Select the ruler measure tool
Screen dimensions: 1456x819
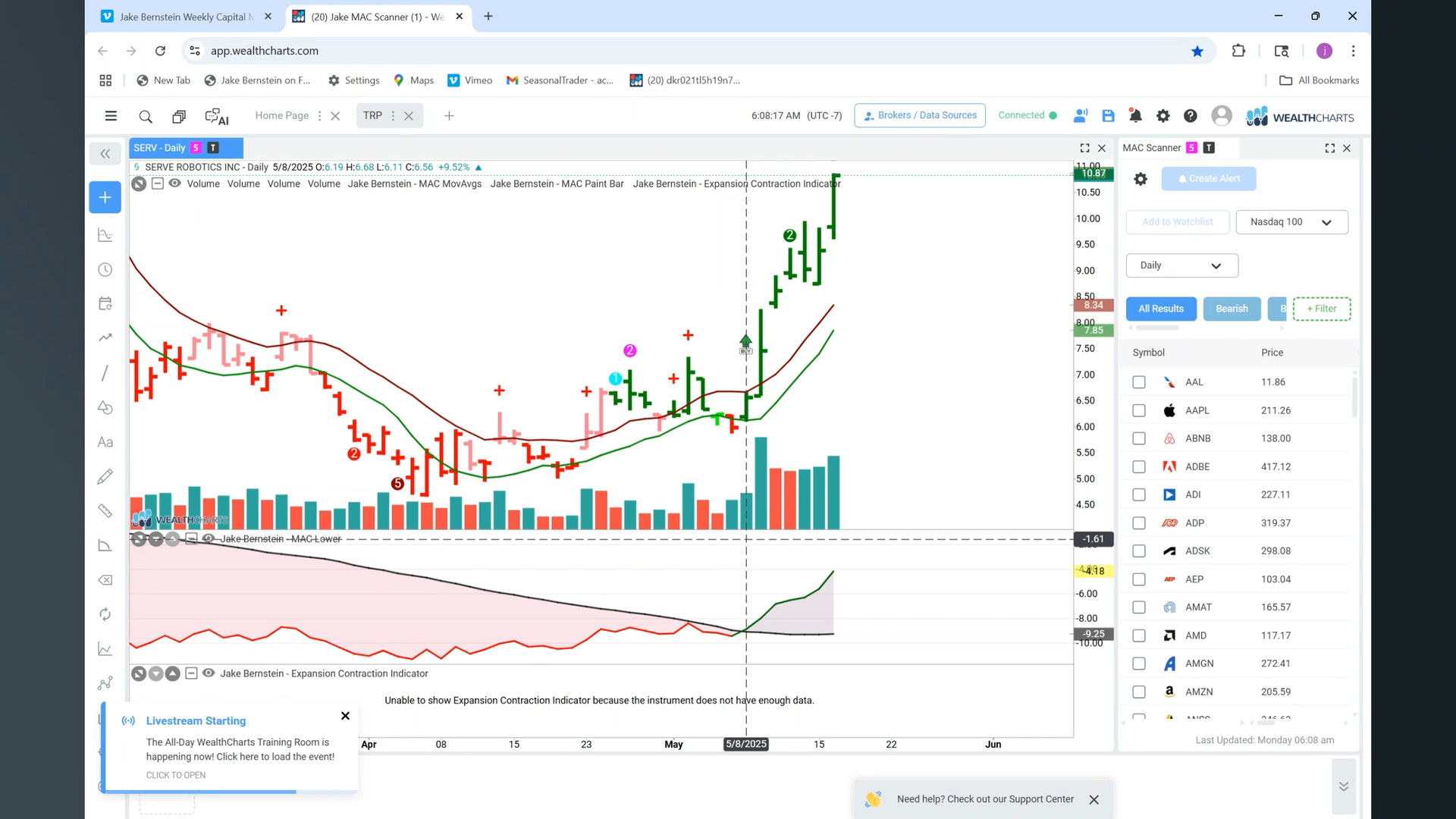pos(105,511)
